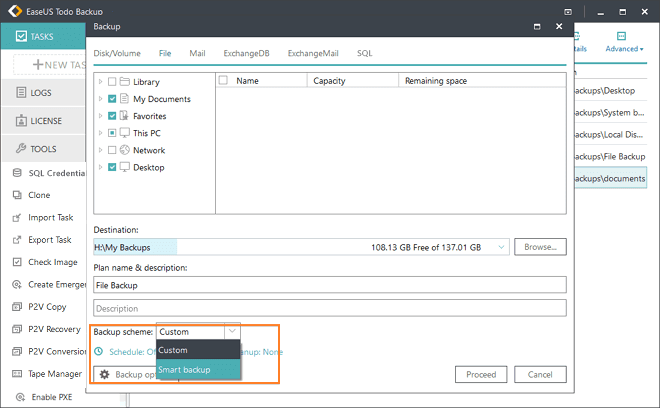Click the My Documents page icon
This screenshot has width=660, height=408.
pyautogui.click(x=124, y=99)
